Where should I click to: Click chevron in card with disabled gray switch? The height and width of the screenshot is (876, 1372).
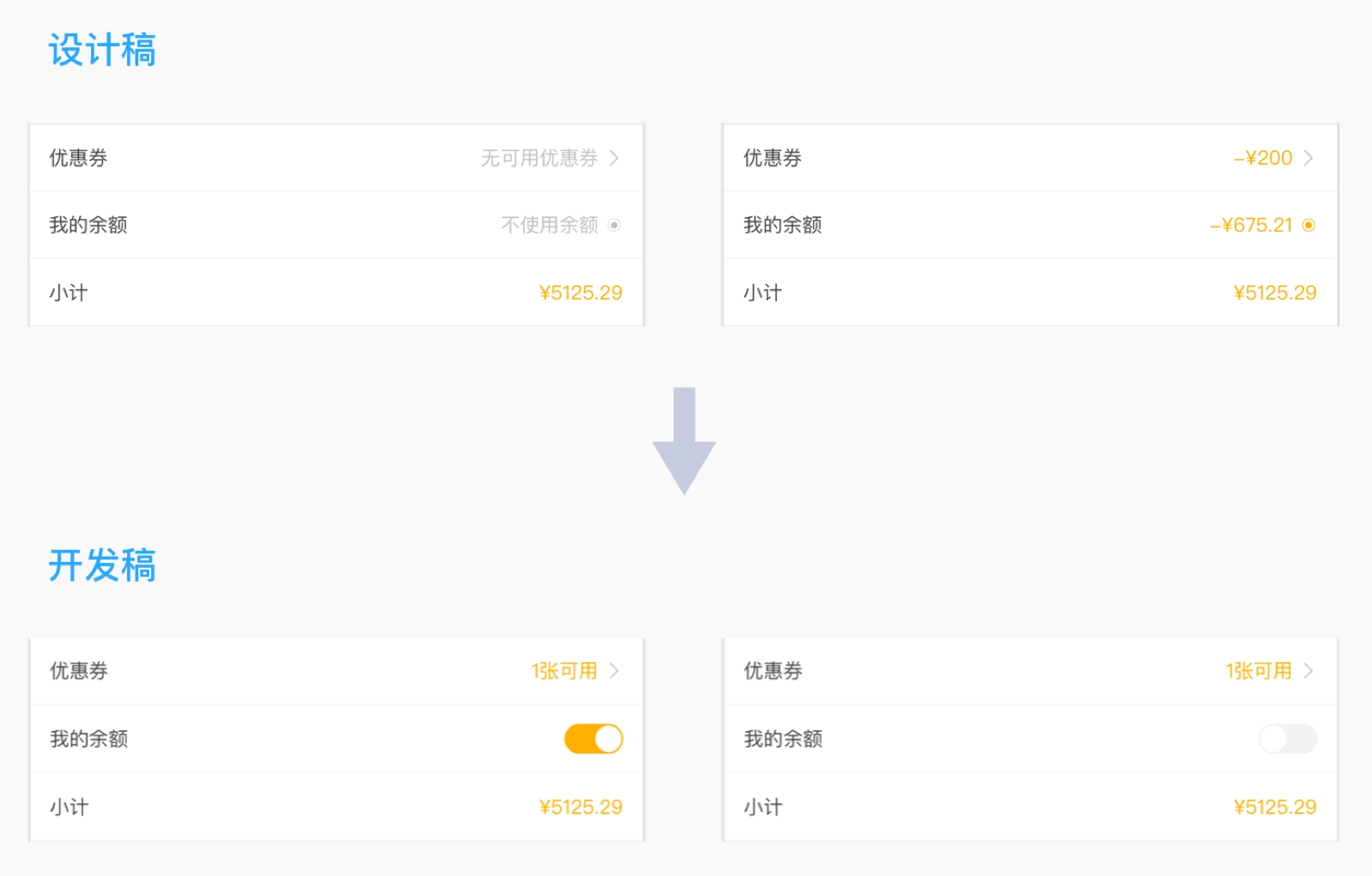[x=1309, y=671]
